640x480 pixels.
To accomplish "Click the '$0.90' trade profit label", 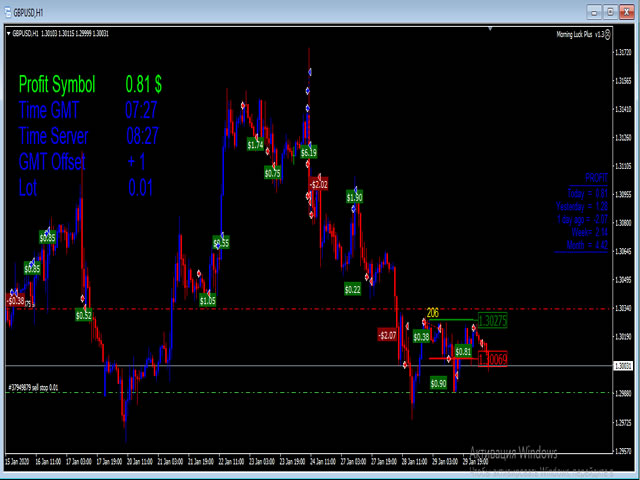I will point(438,384).
